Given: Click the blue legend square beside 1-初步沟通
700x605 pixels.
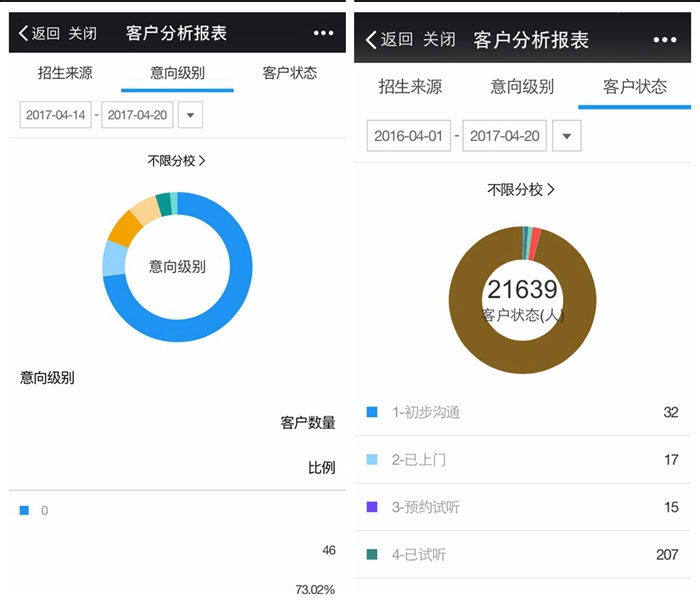Looking at the screenshot, I should pyautogui.click(x=372, y=412).
